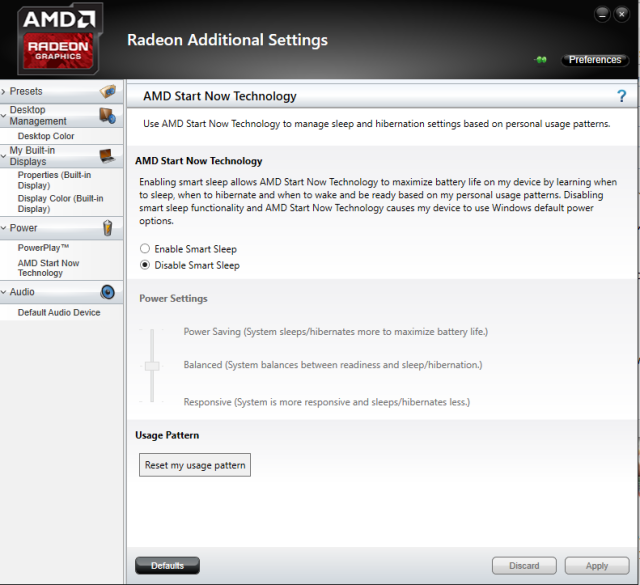Open Desktop Color settings page
Screen dimensions: 640x585
pyautogui.click(x=46, y=136)
